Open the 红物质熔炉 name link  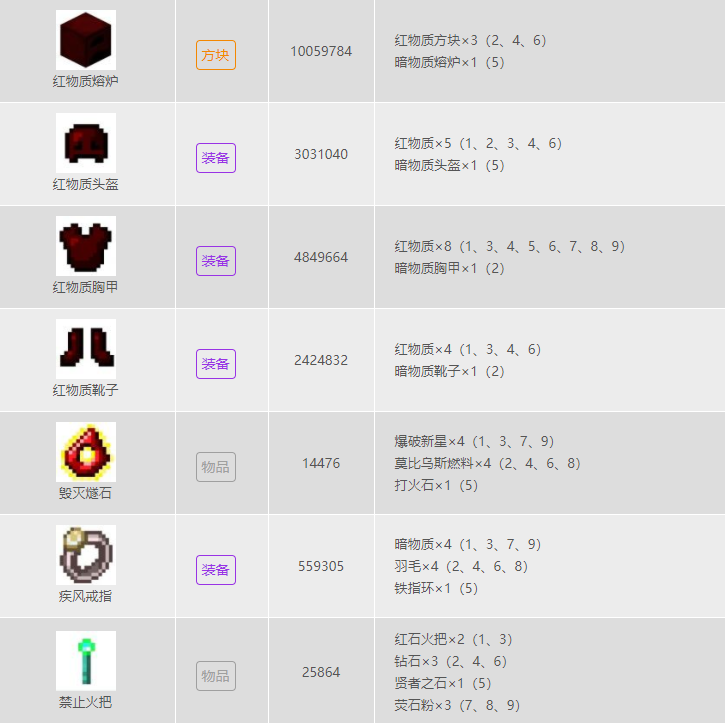pos(86,81)
